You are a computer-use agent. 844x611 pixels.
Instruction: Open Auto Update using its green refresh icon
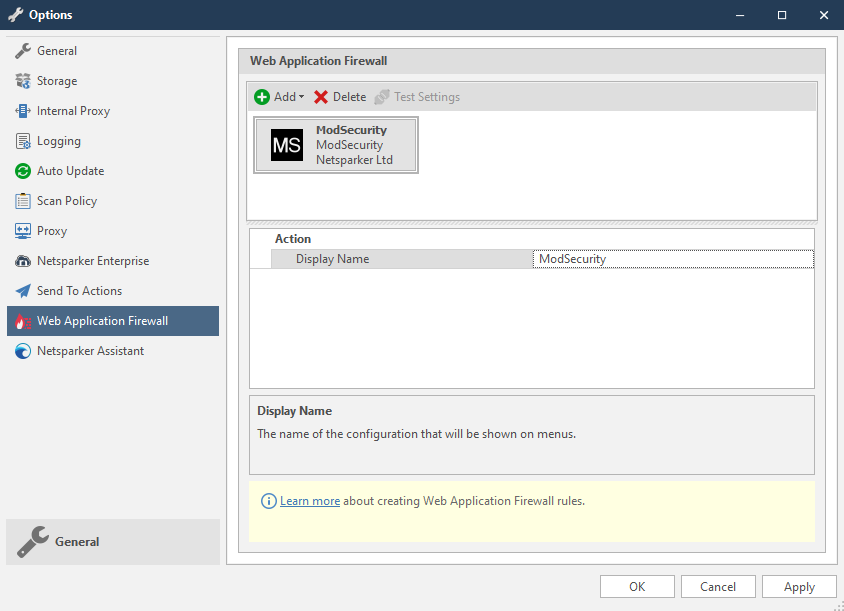click(x=21, y=170)
